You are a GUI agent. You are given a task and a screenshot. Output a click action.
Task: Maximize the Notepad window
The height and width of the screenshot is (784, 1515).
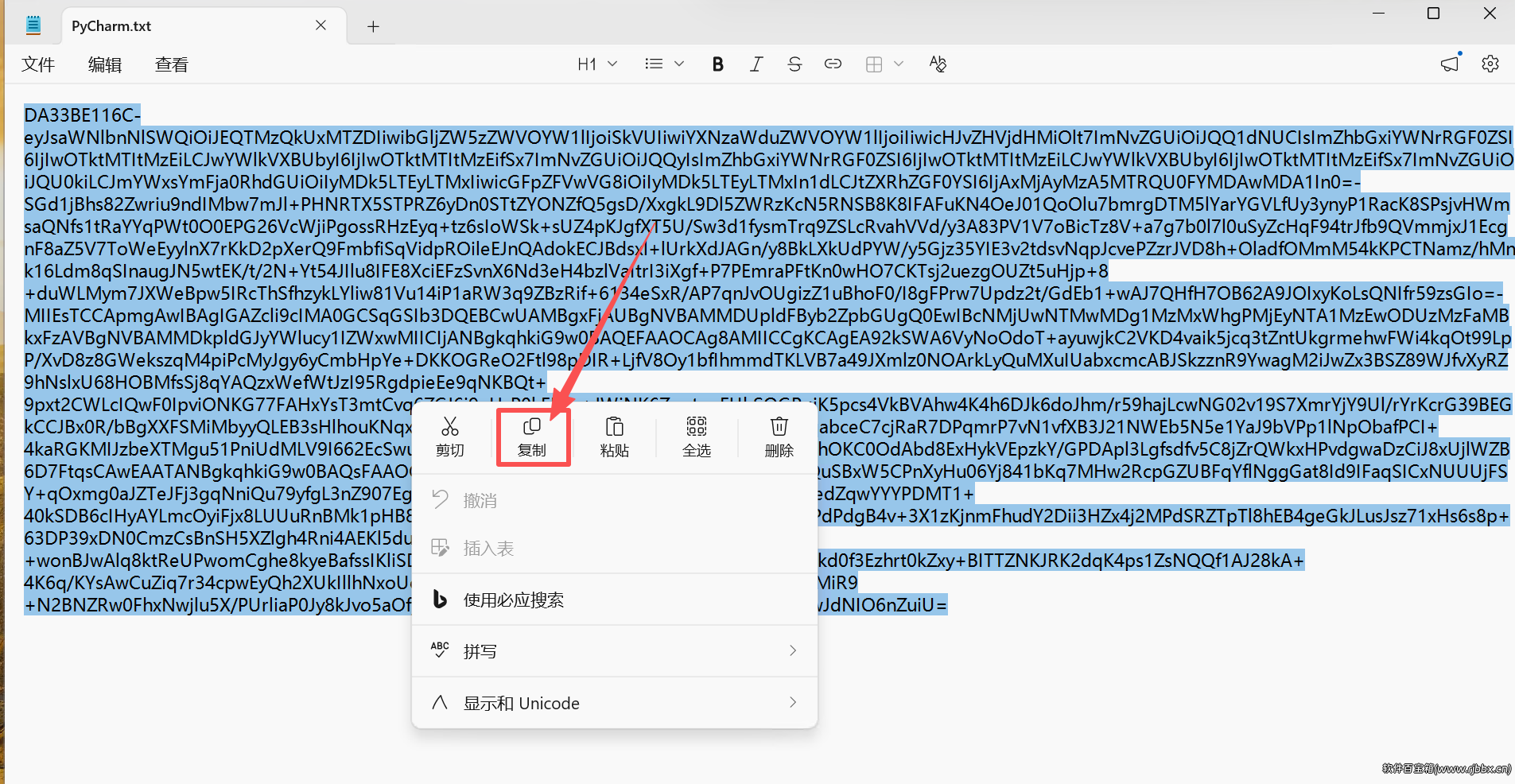[1433, 14]
